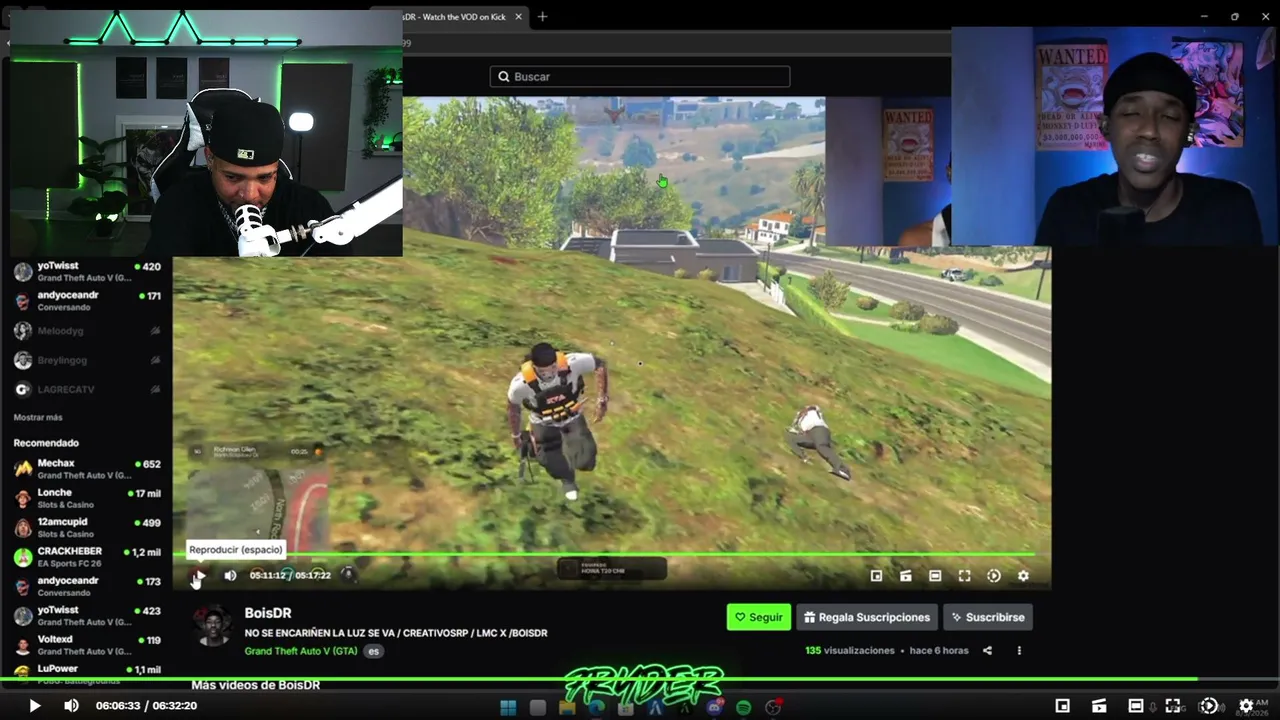Open yoTwisst channel showing 420 viewers

87,272
